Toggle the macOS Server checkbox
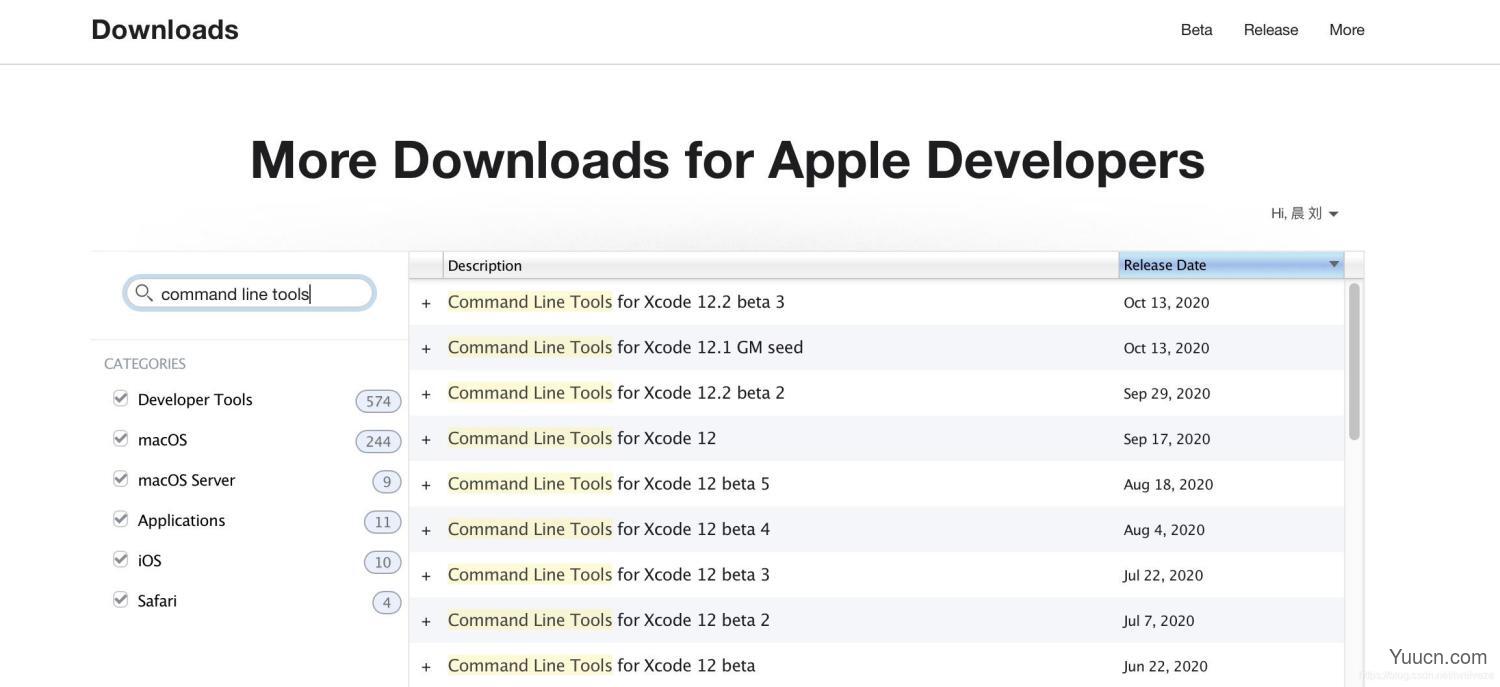The width and height of the screenshot is (1500, 687). tap(121, 478)
